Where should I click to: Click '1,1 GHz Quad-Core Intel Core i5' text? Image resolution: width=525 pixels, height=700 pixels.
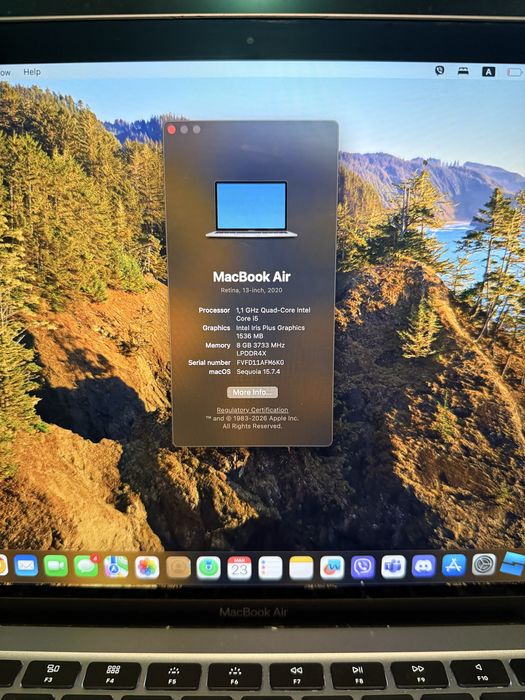(x=273, y=314)
